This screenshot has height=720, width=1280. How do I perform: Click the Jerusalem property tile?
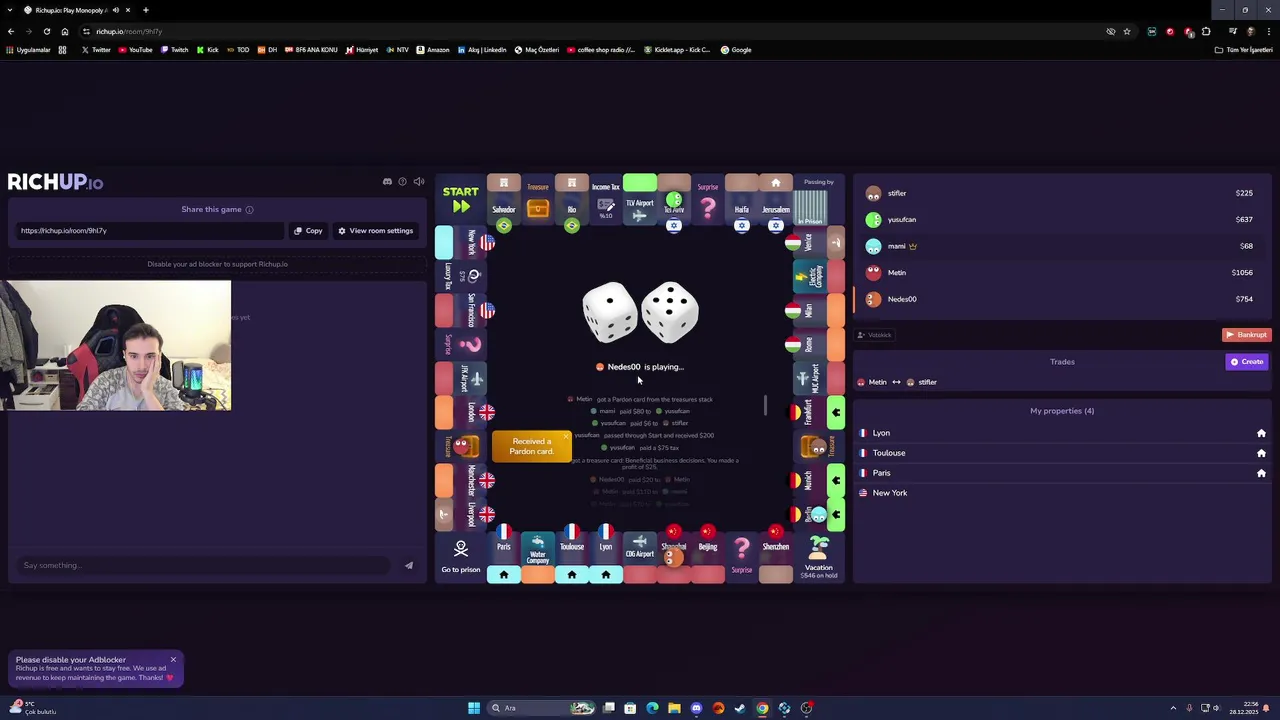(x=776, y=201)
